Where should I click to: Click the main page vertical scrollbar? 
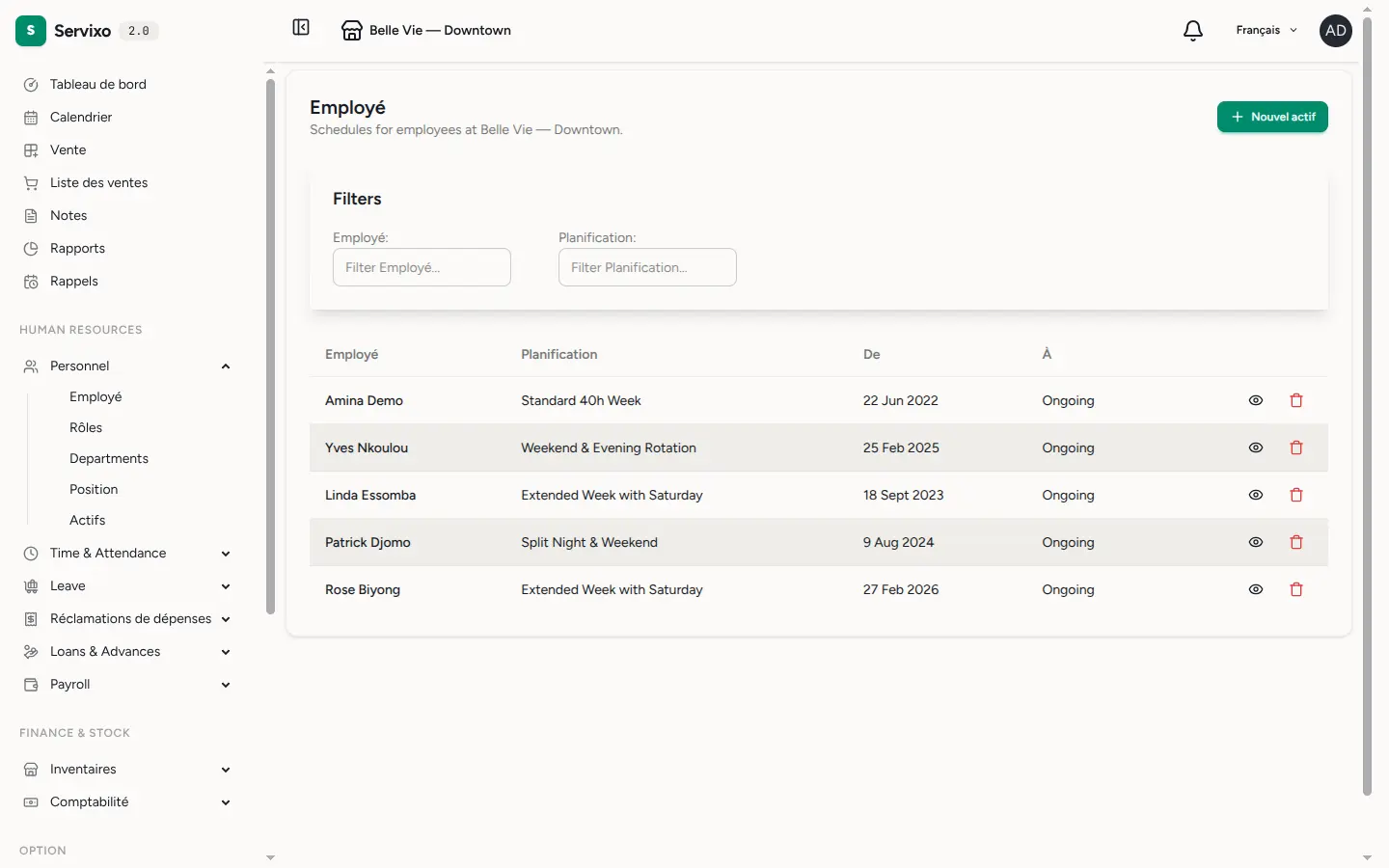(1367, 405)
